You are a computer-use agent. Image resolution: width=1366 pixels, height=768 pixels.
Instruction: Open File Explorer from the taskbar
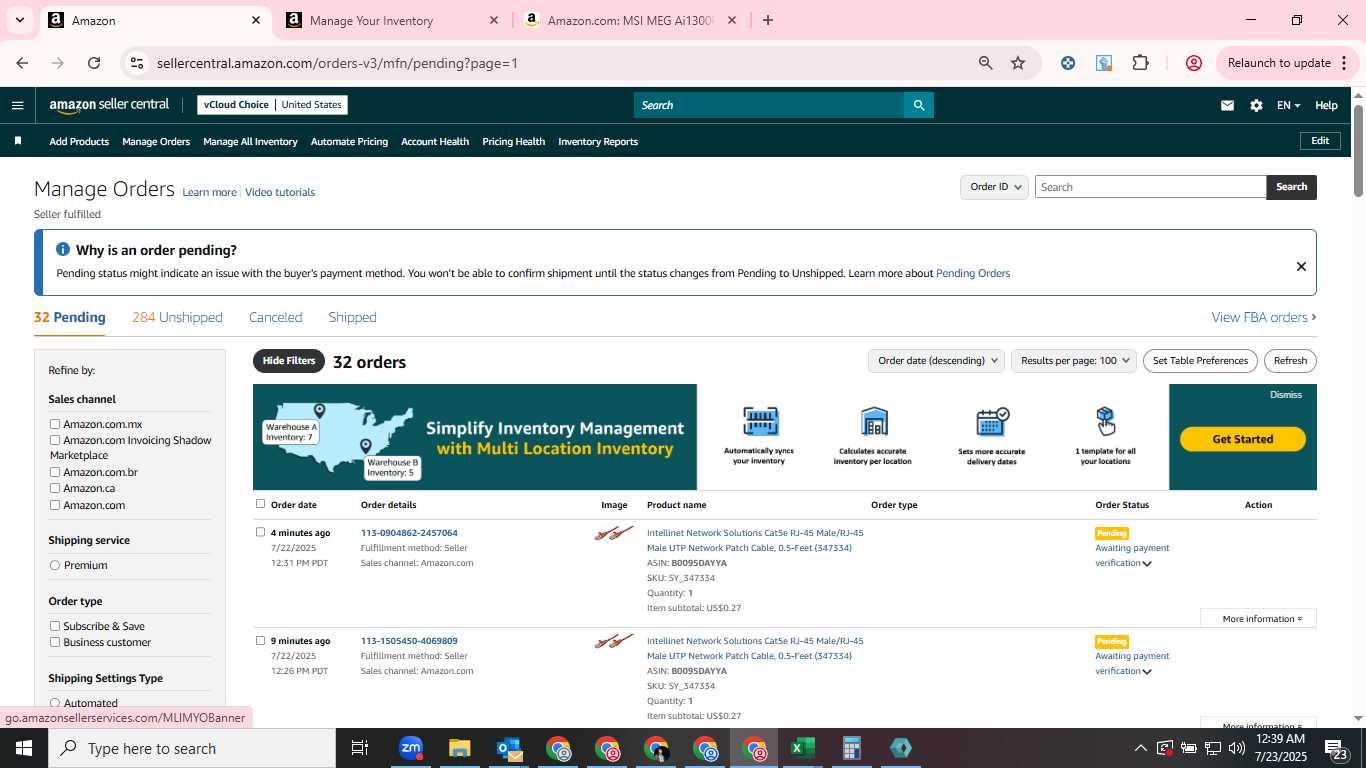tap(459, 748)
